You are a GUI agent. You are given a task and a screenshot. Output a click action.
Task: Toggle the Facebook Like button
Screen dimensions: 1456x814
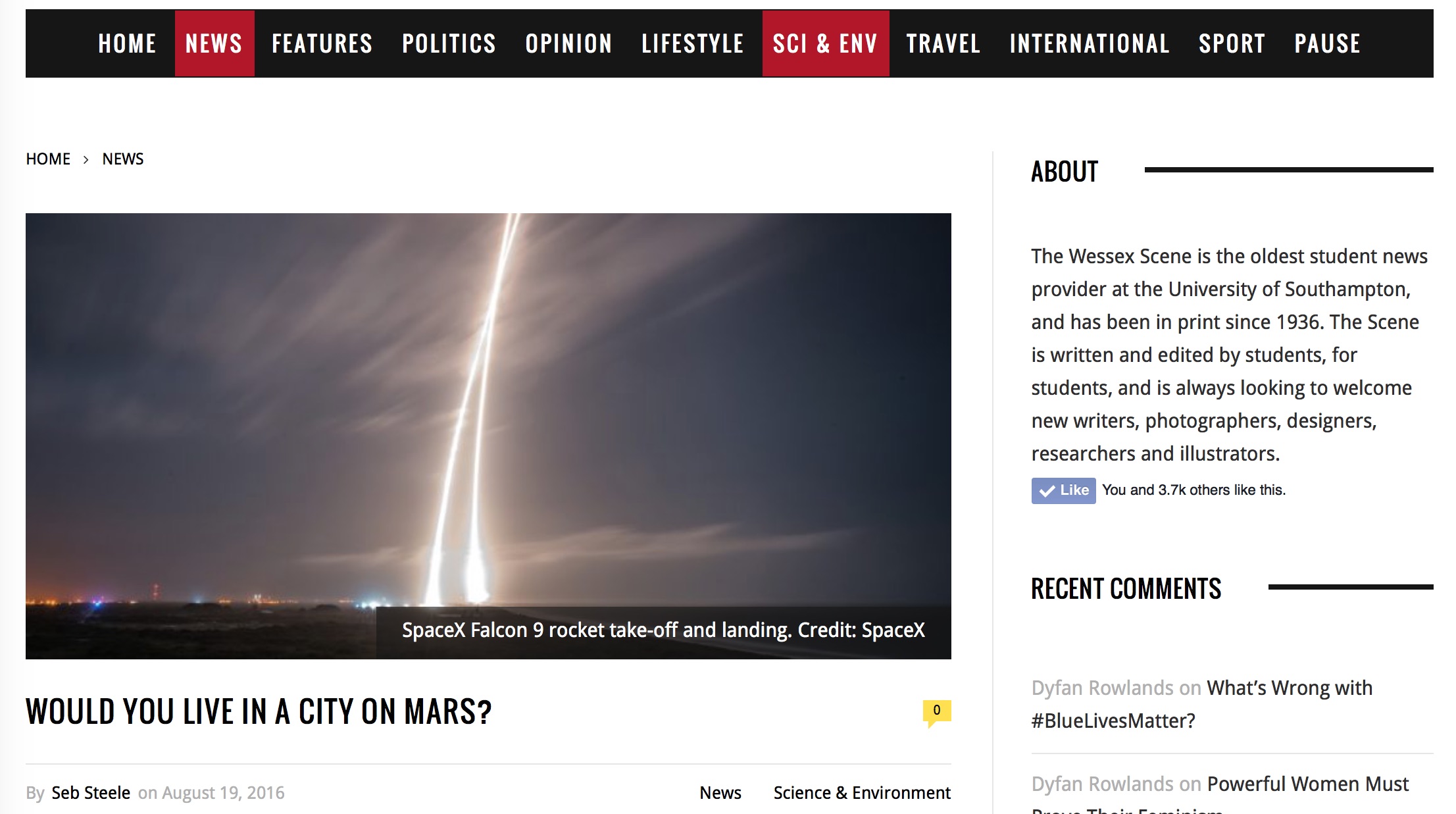pyautogui.click(x=1063, y=490)
